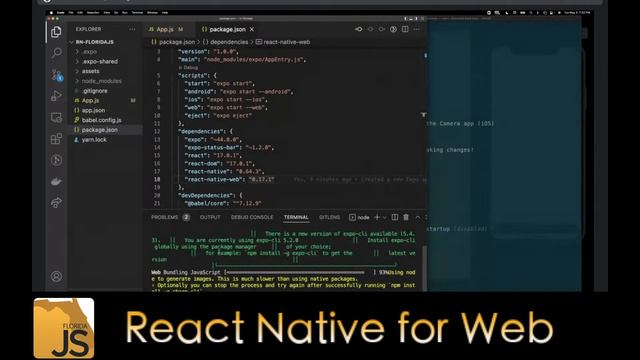Open the Accounts icon at the activity bar bottom
This screenshot has width=640, height=360.
(x=56, y=276)
